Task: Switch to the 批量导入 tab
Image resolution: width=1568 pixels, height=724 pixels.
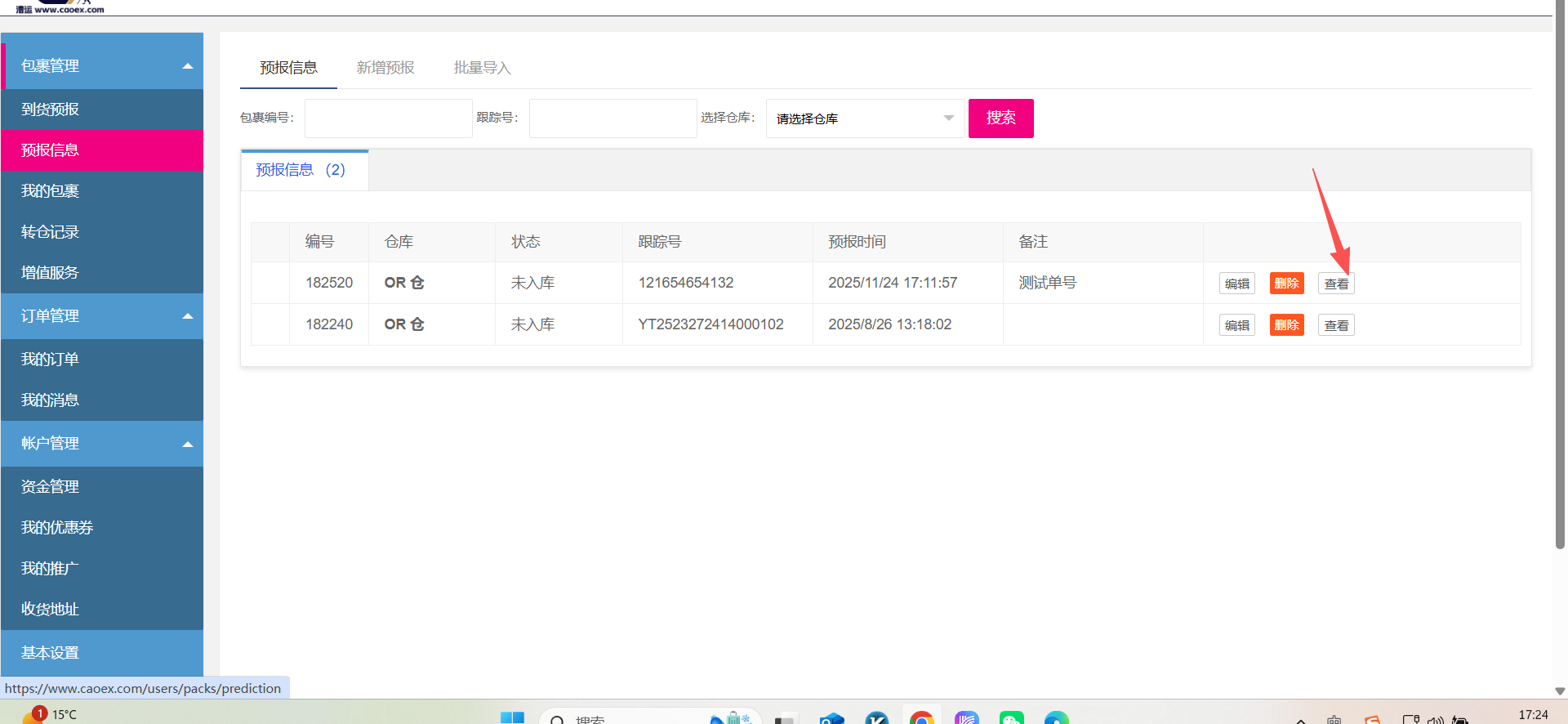Action: [x=482, y=68]
